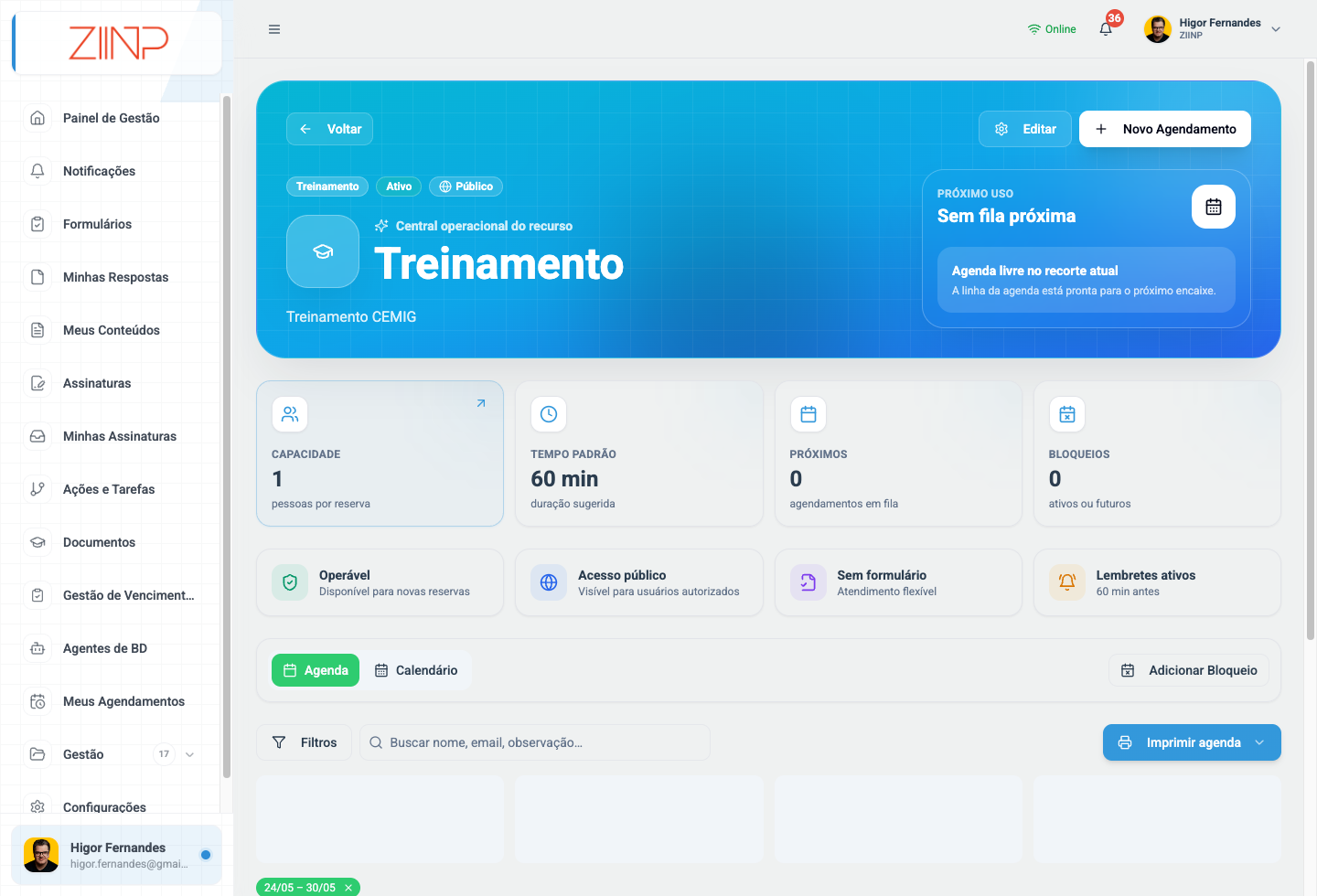Click Adicionar Bloqueio button
This screenshot has width=1317, height=896.
(1189, 670)
